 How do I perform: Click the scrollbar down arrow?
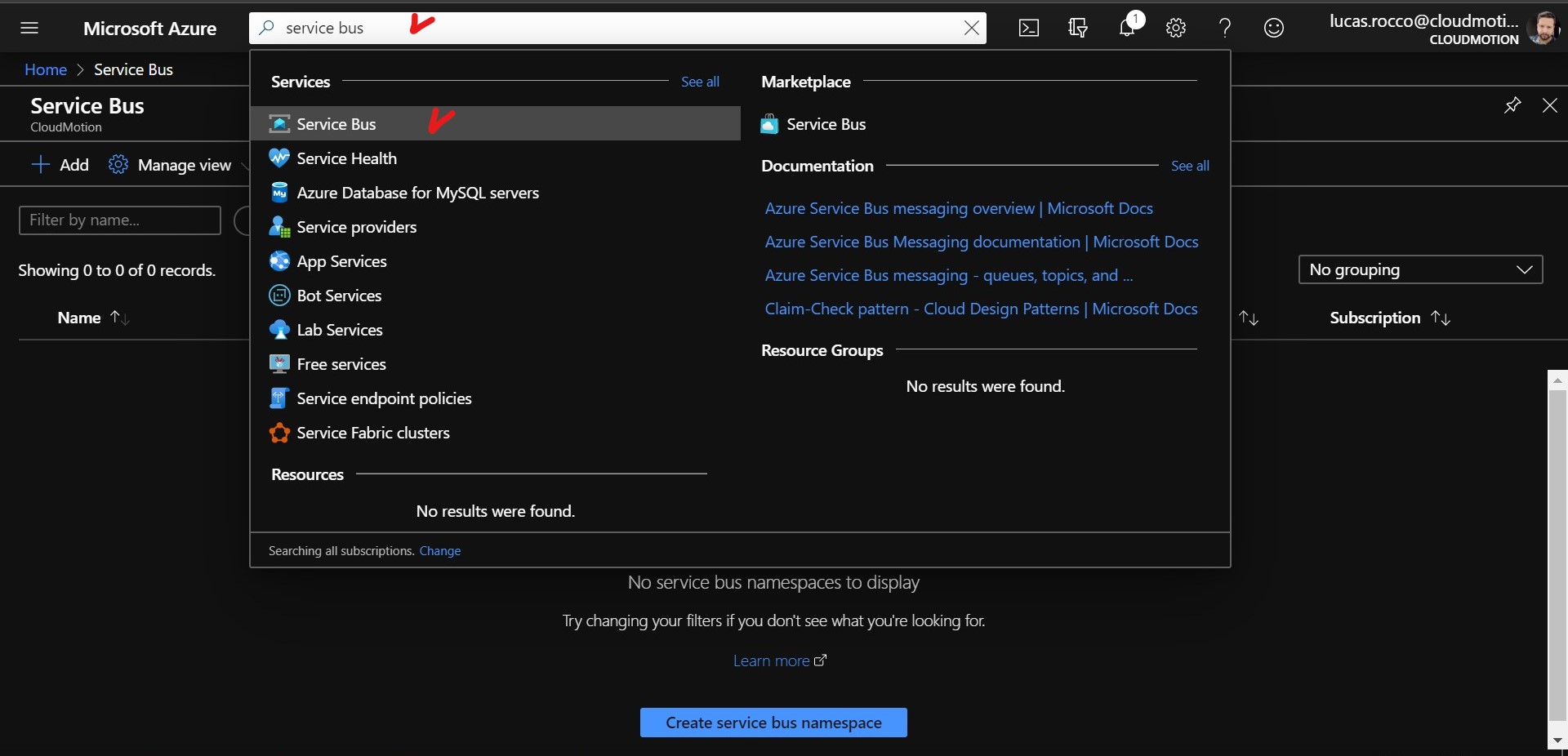[x=1557, y=740]
